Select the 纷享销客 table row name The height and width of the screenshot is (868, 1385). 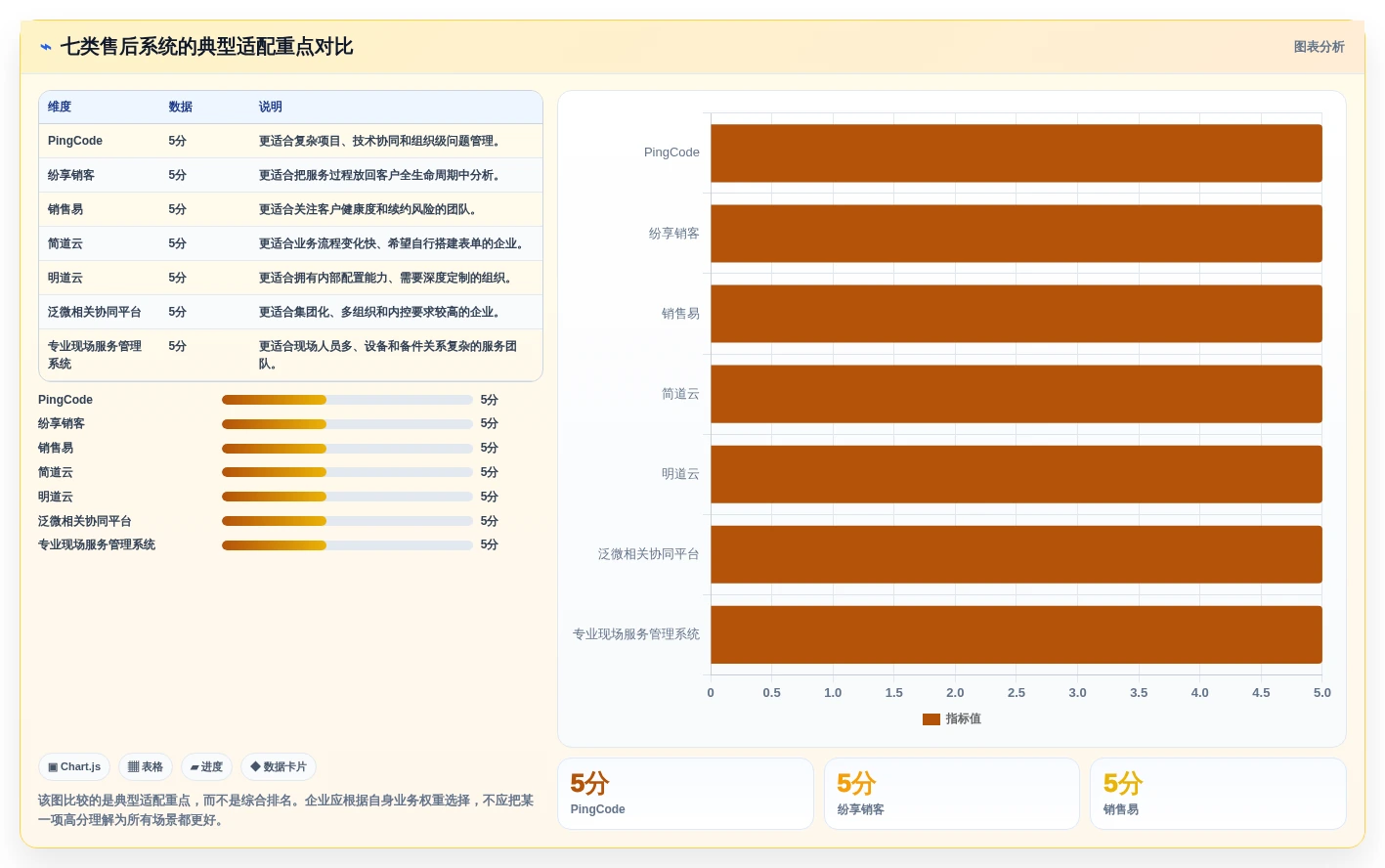click(x=71, y=175)
